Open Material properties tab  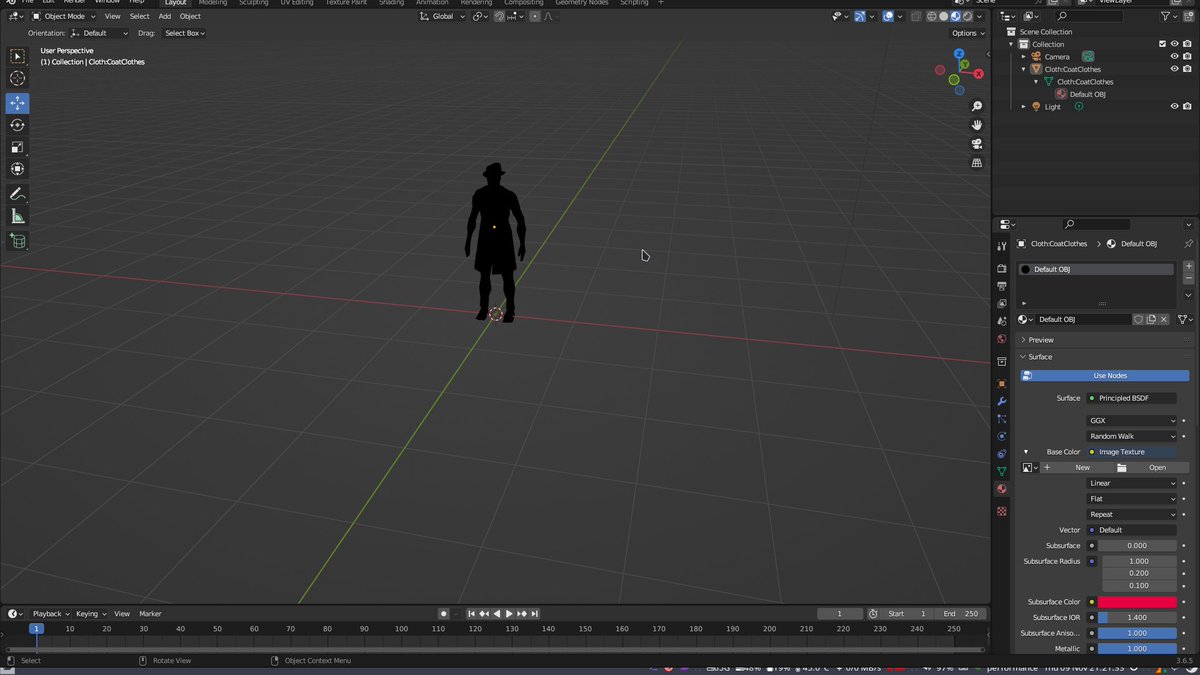1001,489
